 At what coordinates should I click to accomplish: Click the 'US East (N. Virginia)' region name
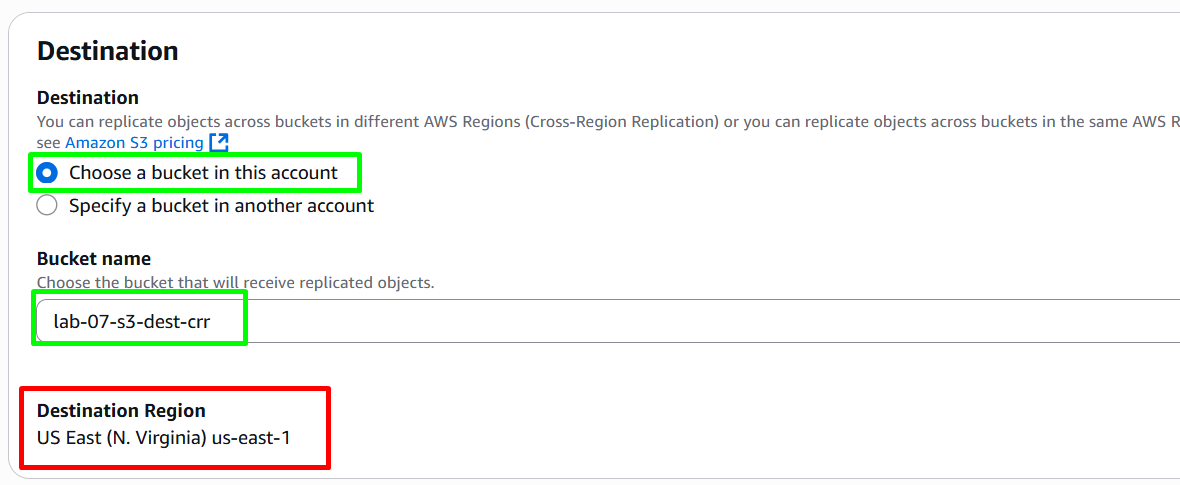121,437
